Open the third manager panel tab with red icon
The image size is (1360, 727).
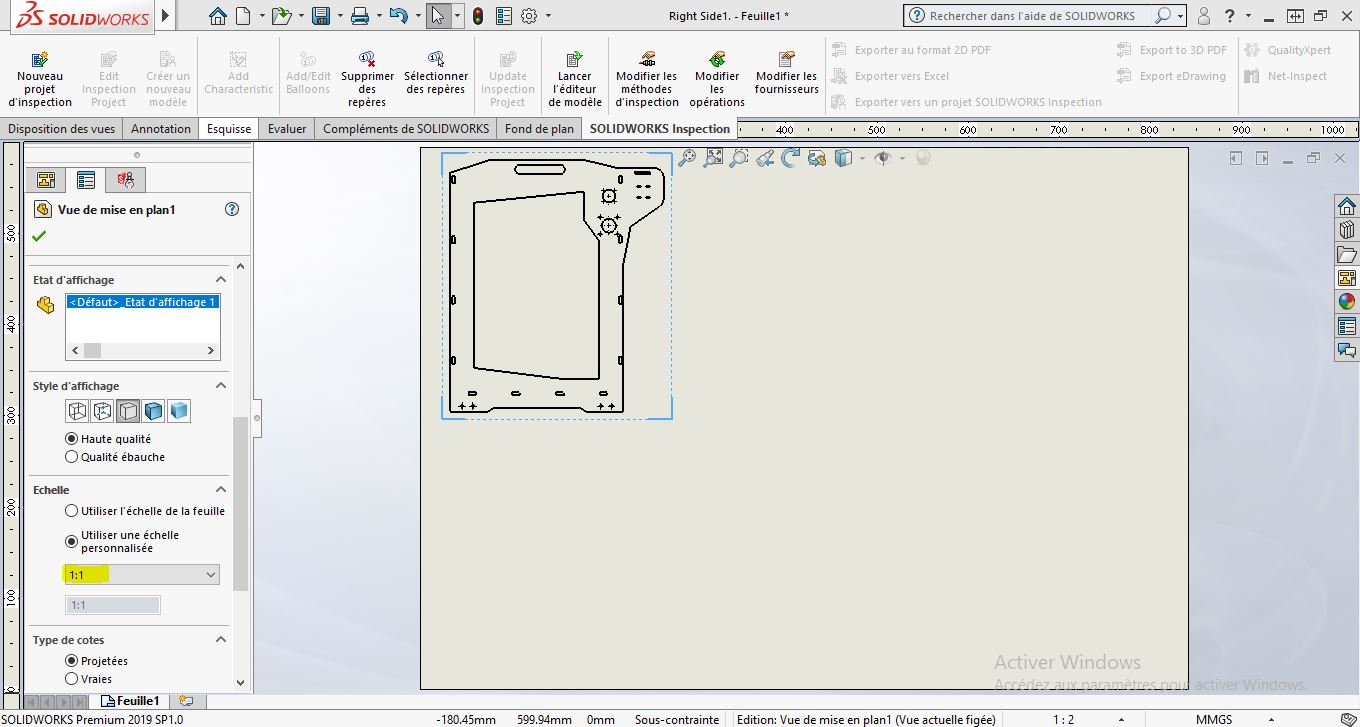[126, 180]
